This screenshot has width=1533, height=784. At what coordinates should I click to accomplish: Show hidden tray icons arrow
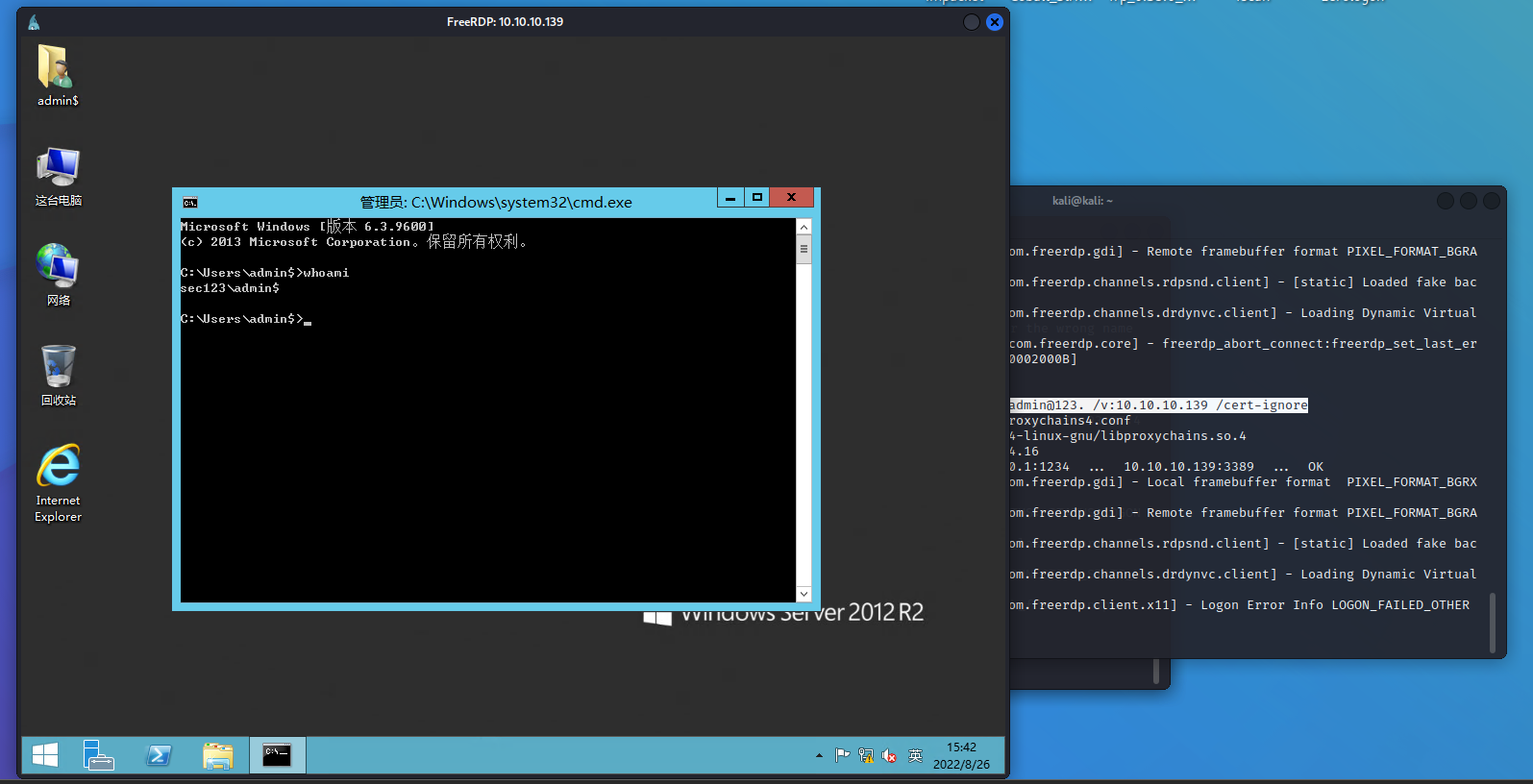(x=819, y=756)
